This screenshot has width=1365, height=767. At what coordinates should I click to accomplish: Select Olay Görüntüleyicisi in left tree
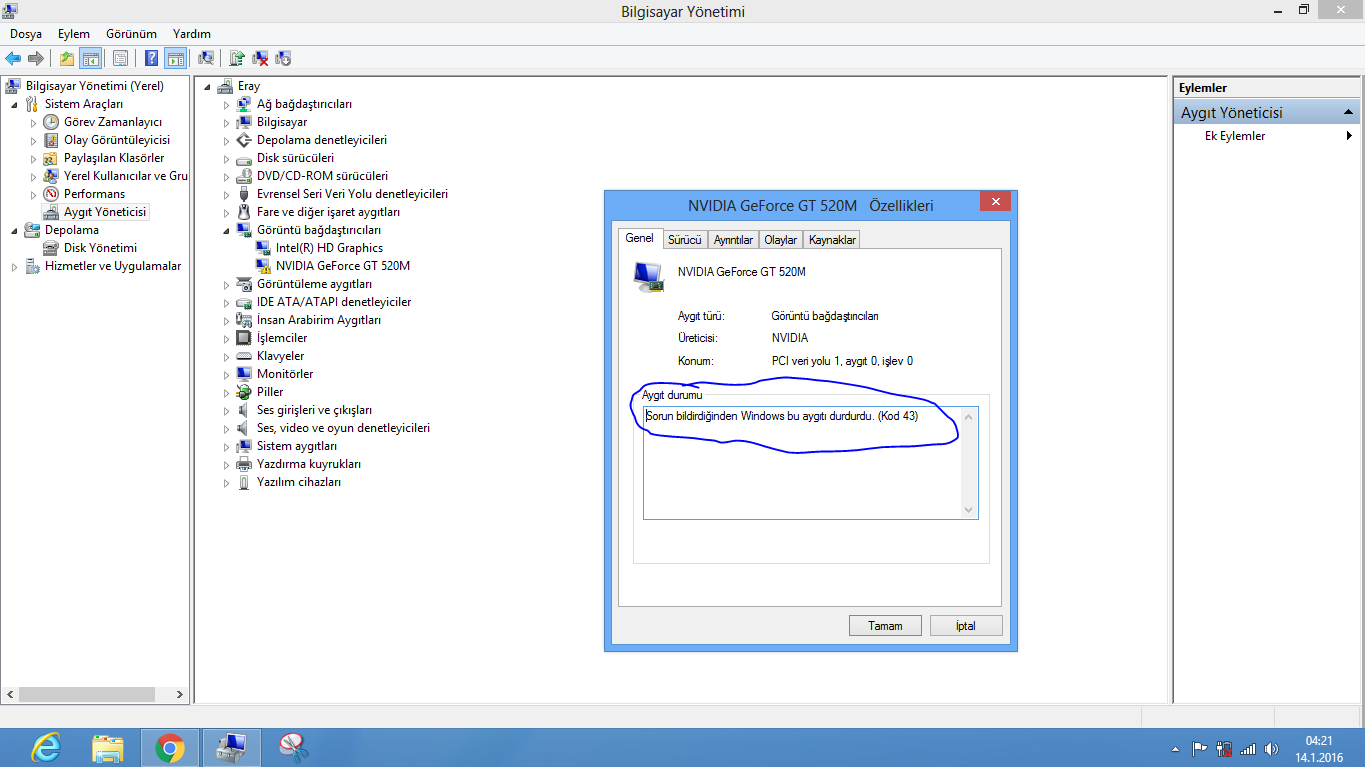(x=117, y=140)
